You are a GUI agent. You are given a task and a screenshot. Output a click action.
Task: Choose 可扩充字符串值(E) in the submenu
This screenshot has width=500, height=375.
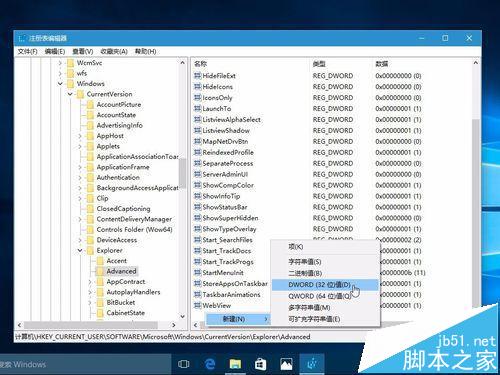325,319
